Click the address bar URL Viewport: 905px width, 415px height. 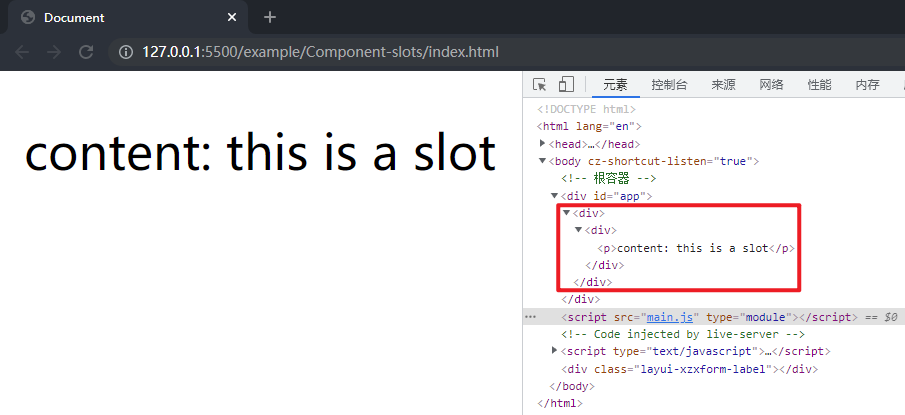click(x=320, y=53)
